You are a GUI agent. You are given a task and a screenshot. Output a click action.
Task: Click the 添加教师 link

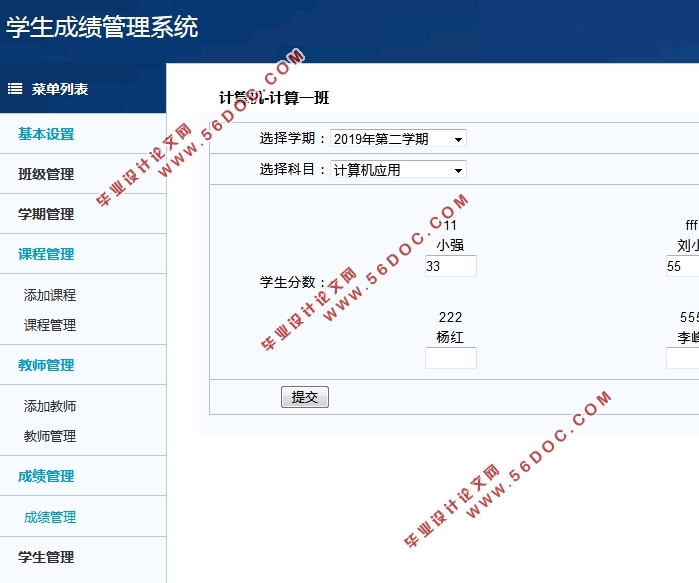[x=50, y=406]
